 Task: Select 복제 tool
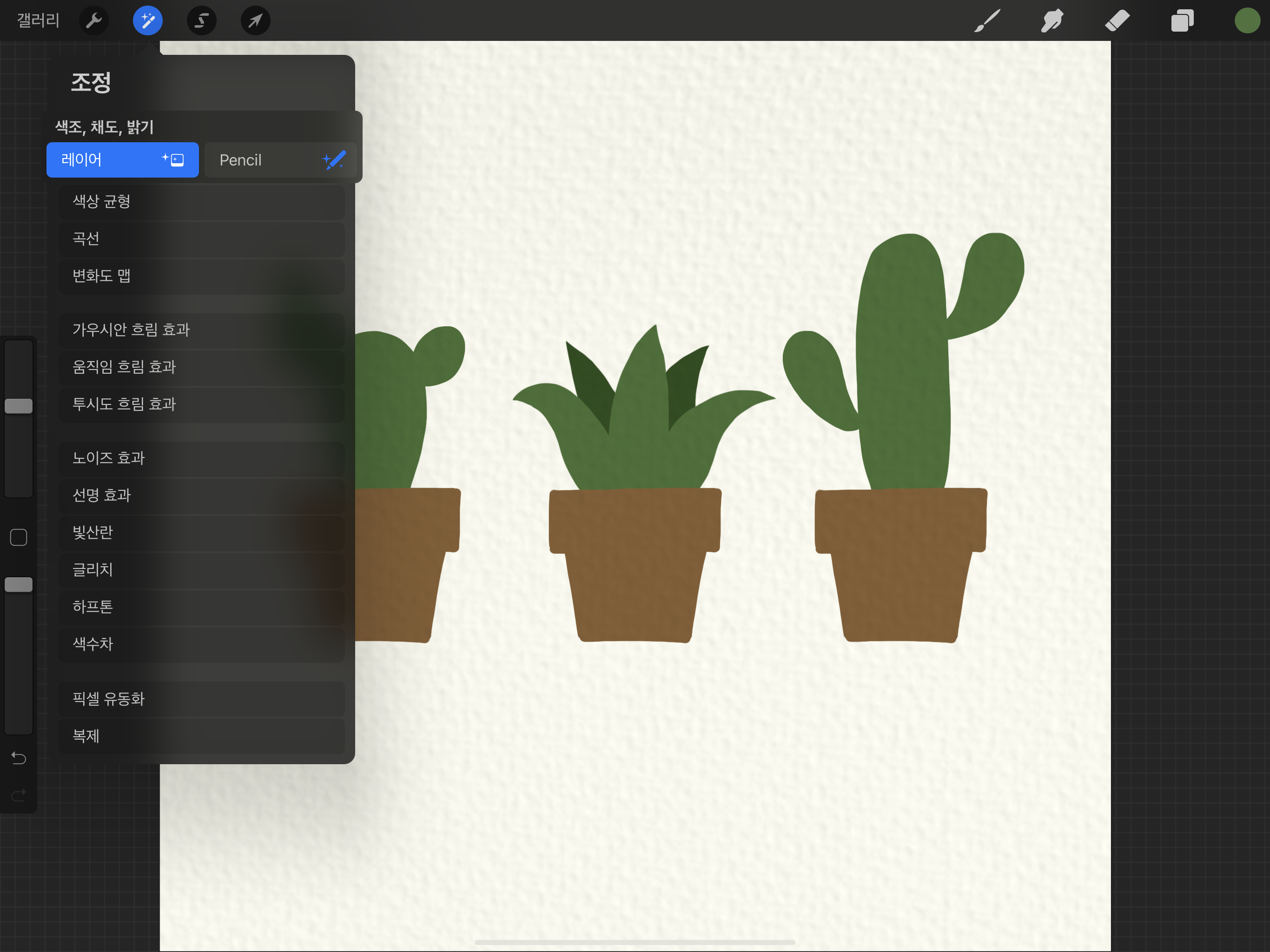(202, 736)
